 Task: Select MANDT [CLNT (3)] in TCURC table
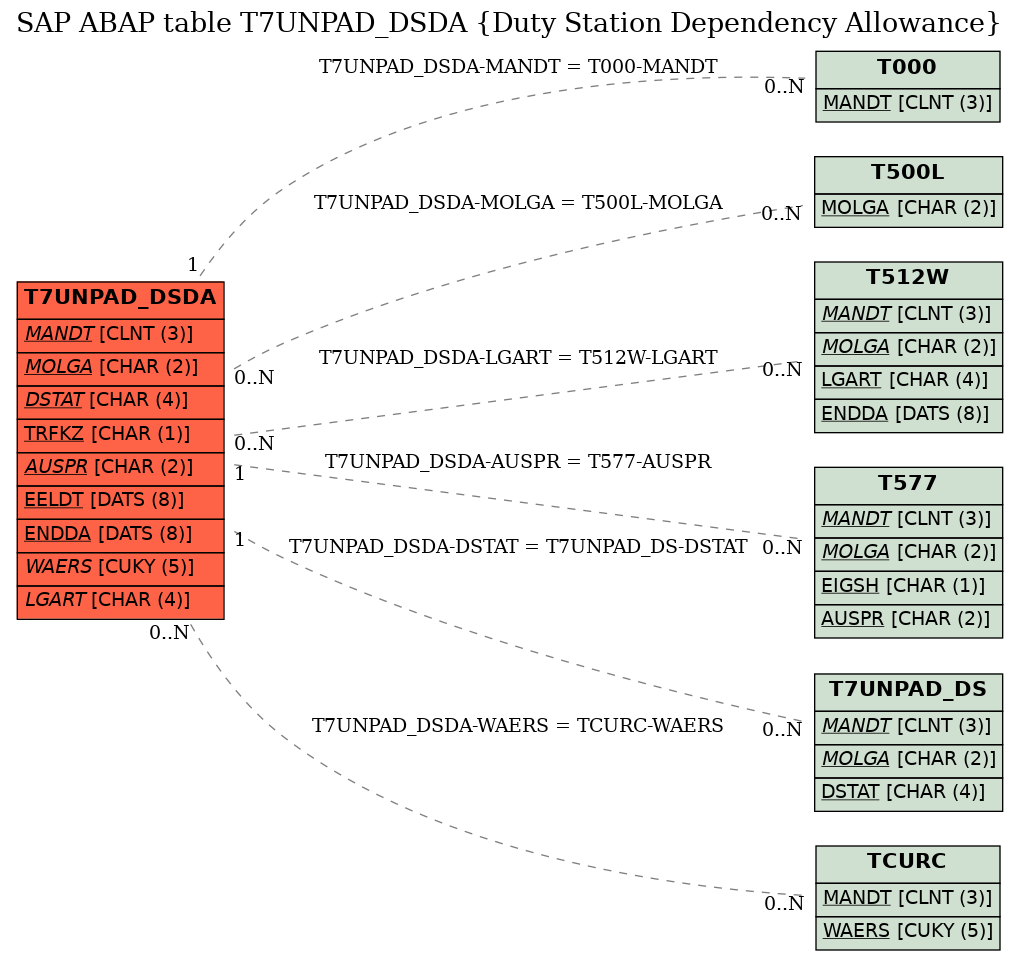pos(907,899)
